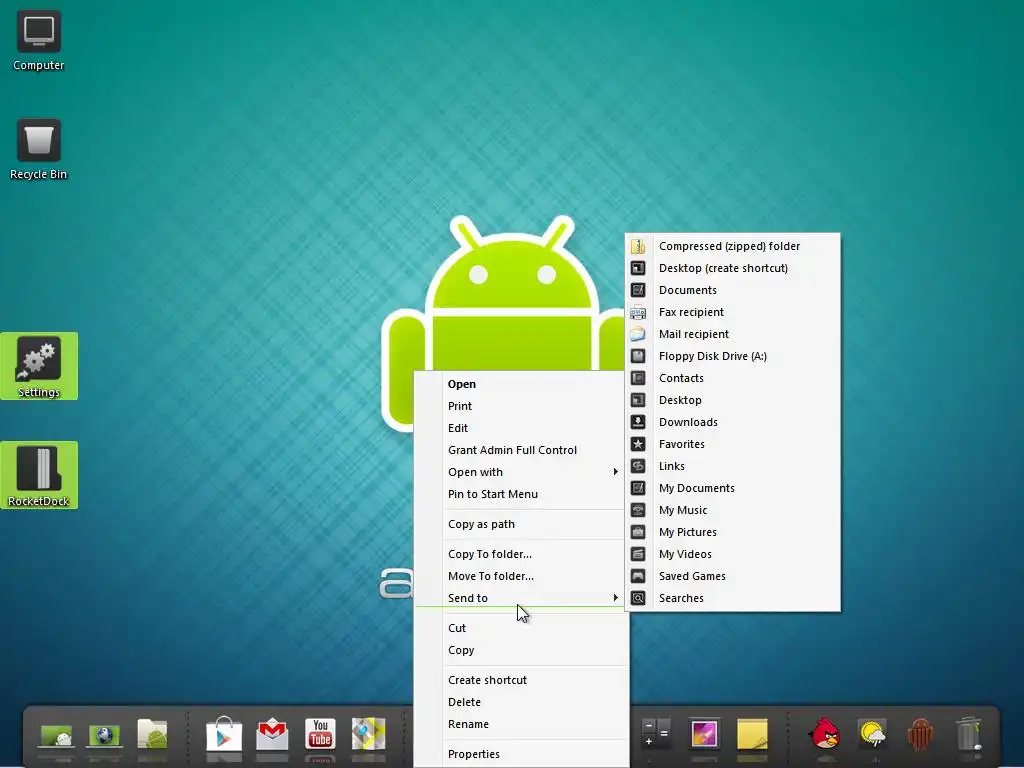
Task: Open the purple gallery icon in the dock
Action: tap(704, 733)
